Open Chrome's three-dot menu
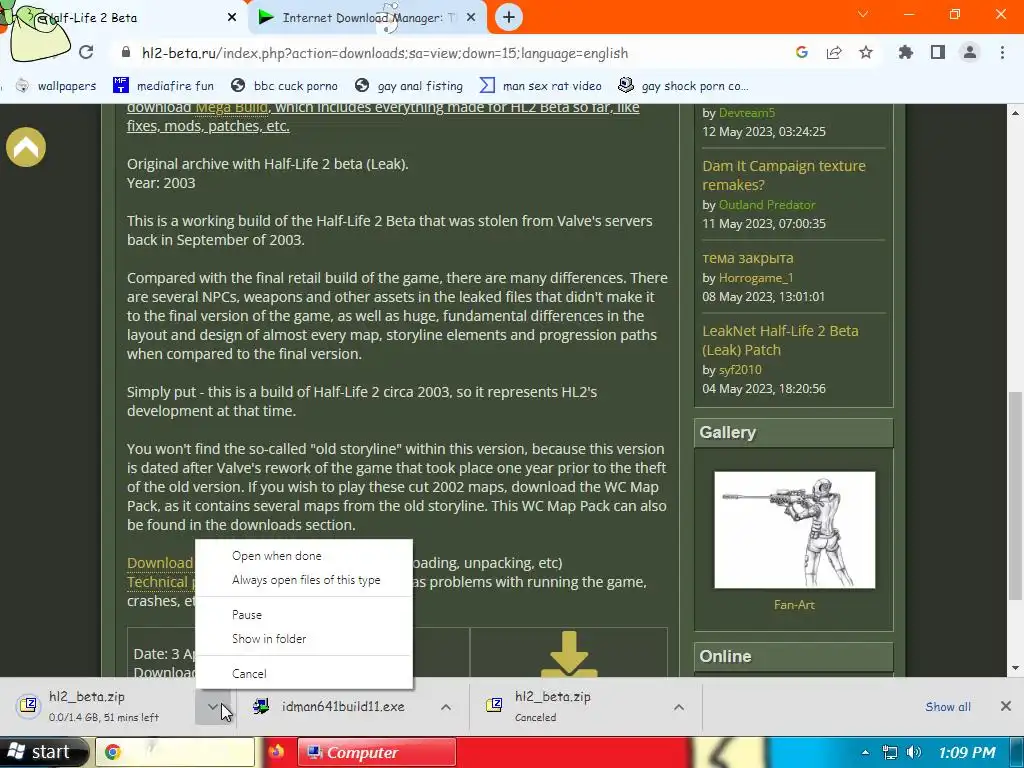Image resolution: width=1024 pixels, height=768 pixels. click(x=1002, y=52)
